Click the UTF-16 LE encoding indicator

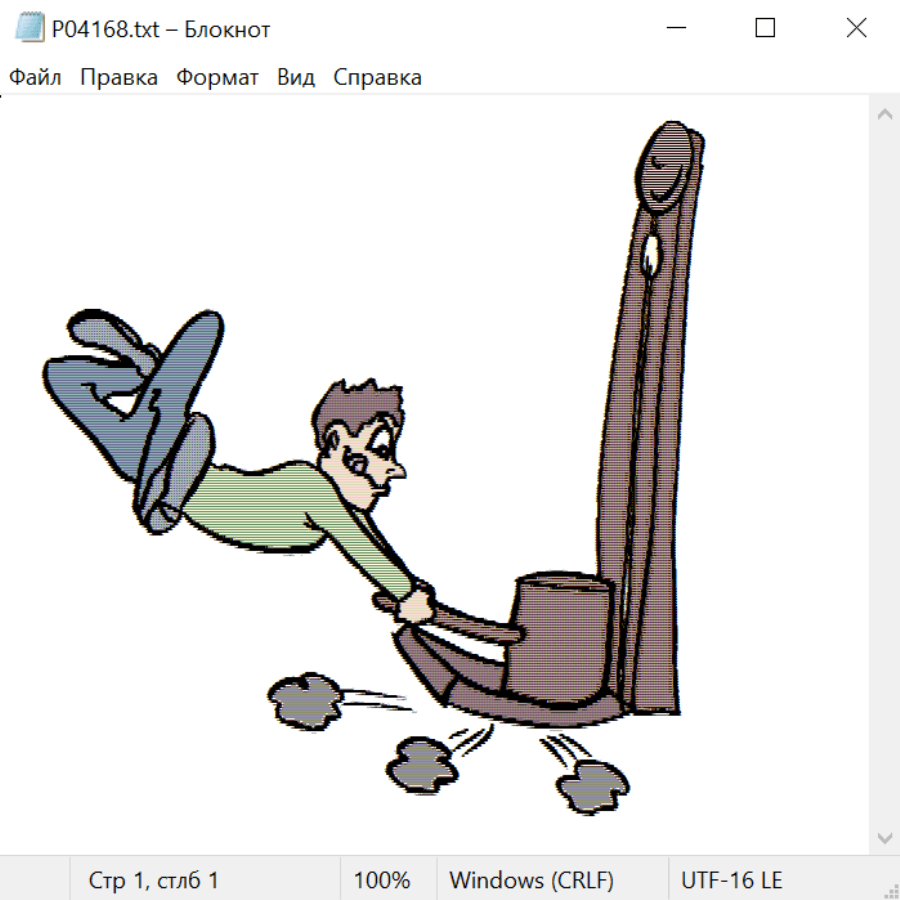(x=731, y=881)
